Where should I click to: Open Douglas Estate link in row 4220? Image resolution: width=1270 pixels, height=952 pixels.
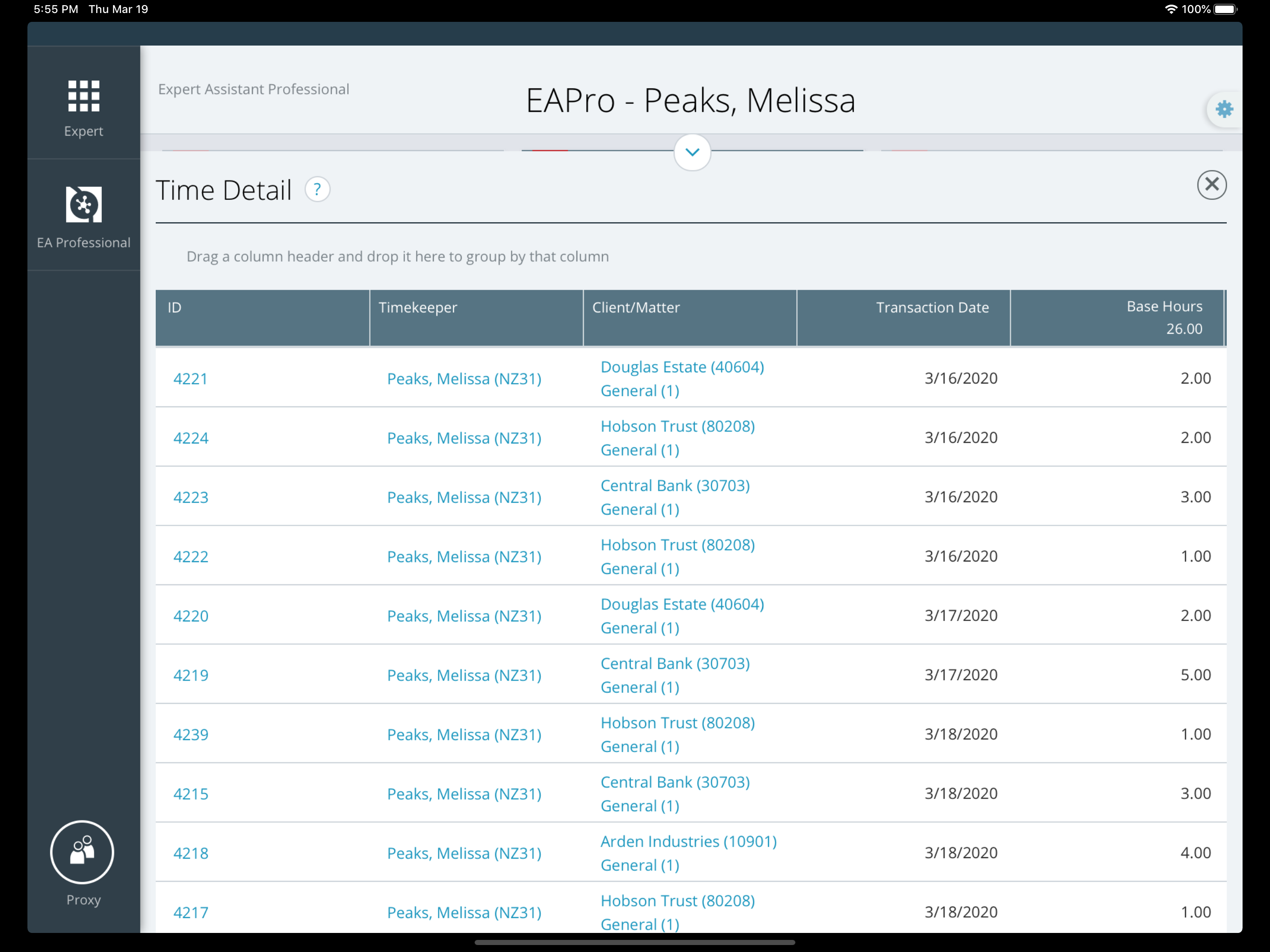tap(681, 604)
